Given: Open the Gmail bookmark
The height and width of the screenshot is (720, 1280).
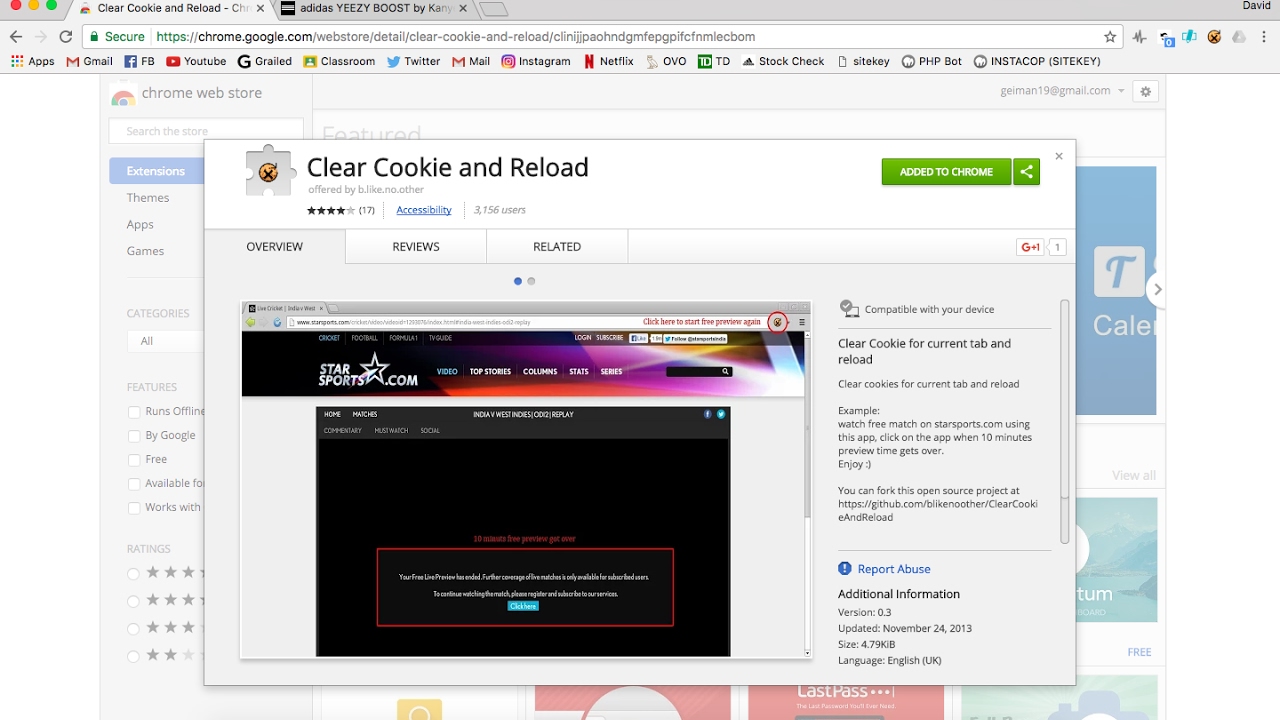Looking at the screenshot, I should click(89, 61).
